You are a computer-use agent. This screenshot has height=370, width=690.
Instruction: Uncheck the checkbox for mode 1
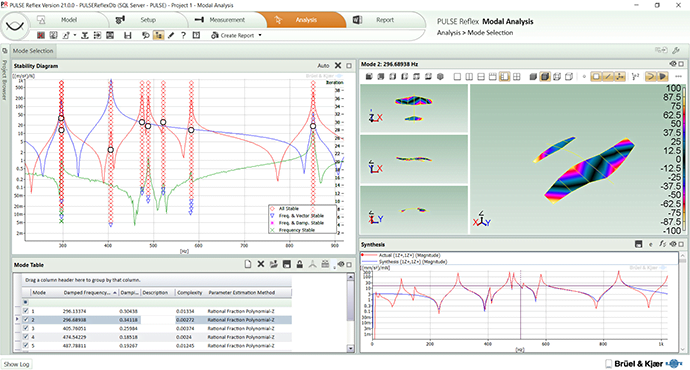pyautogui.click(x=26, y=311)
